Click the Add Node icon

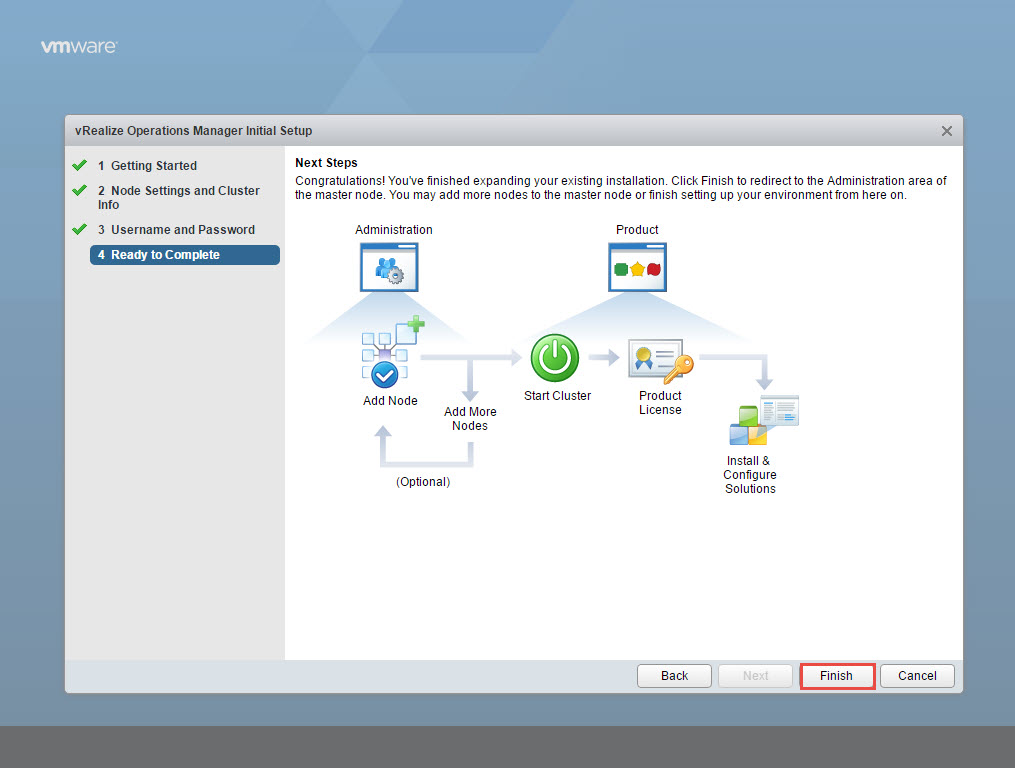coord(392,352)
